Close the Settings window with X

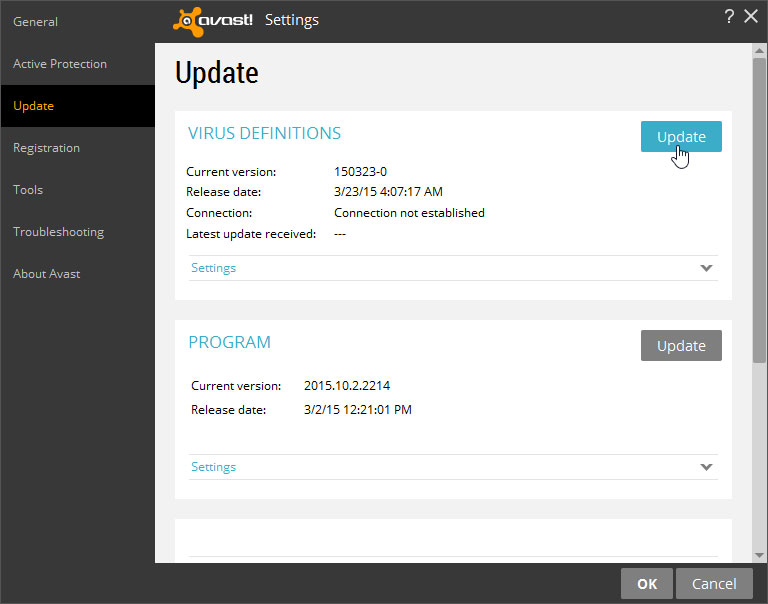click(x=751, y=16)
